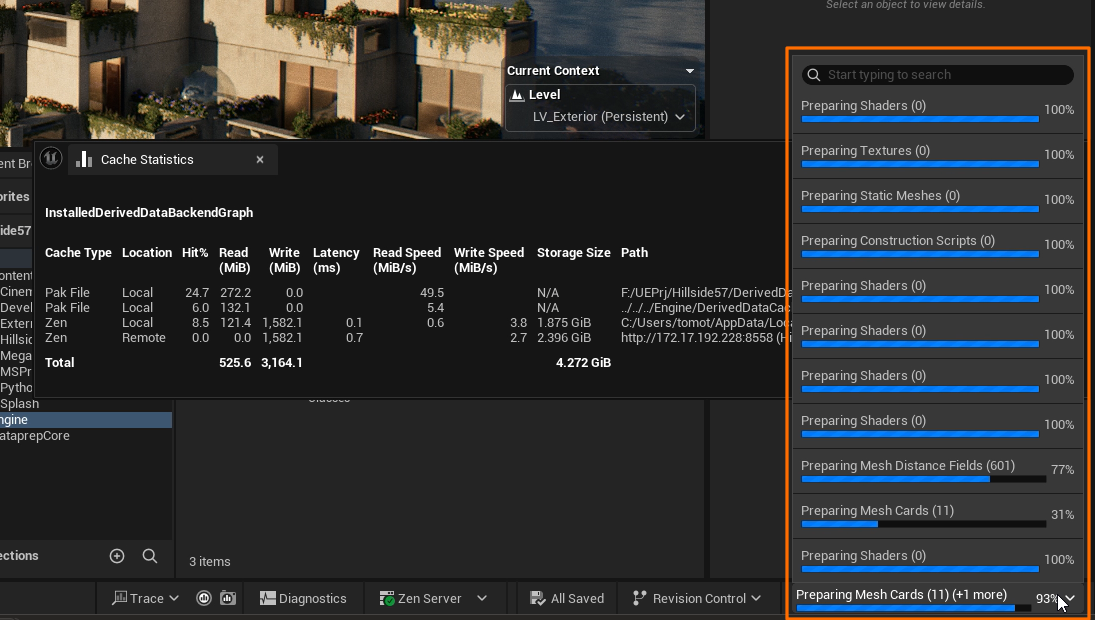Click the Zen Server status icon

coord(388,598)
